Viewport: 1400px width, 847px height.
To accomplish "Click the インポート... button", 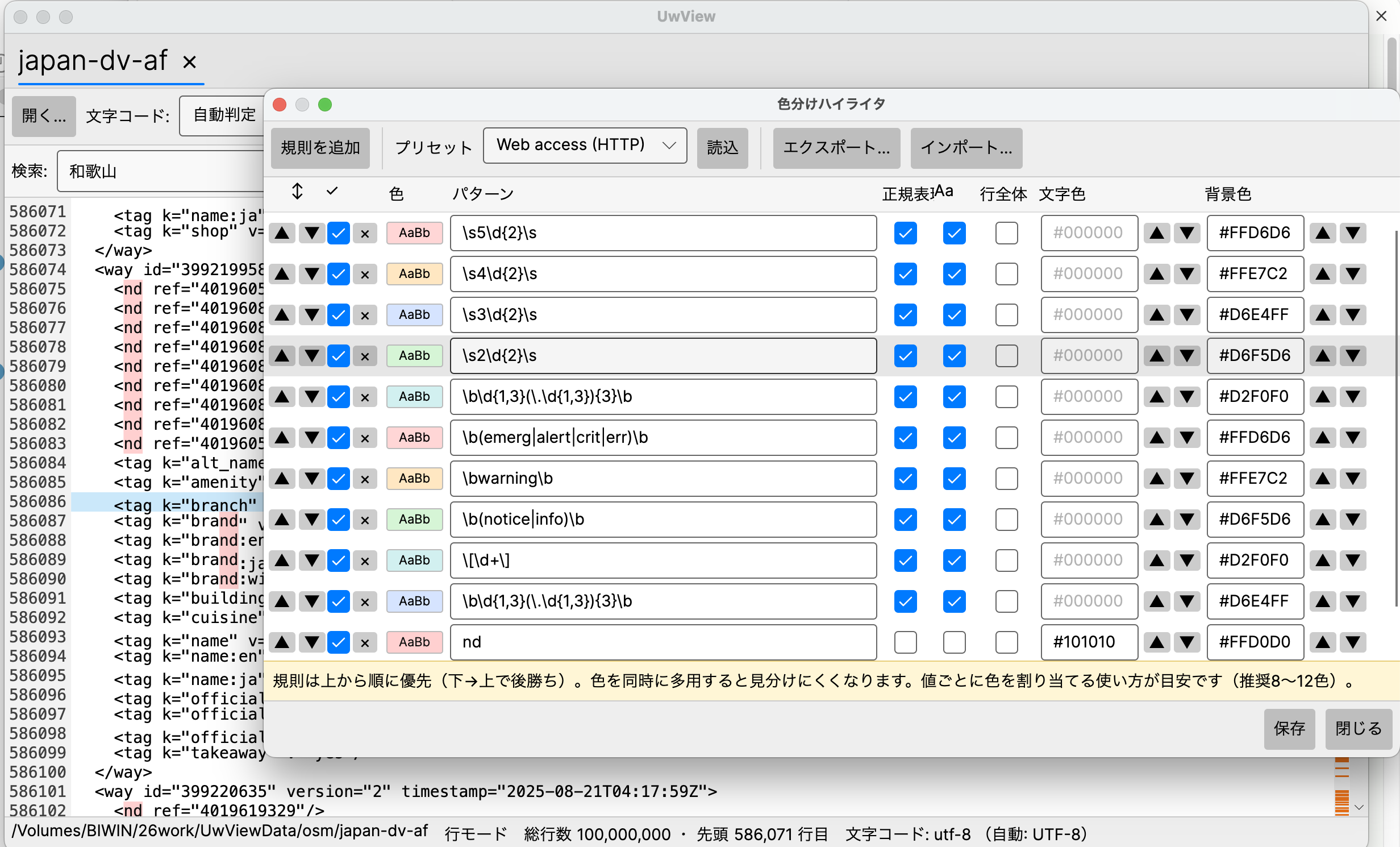I will point(966,148).
